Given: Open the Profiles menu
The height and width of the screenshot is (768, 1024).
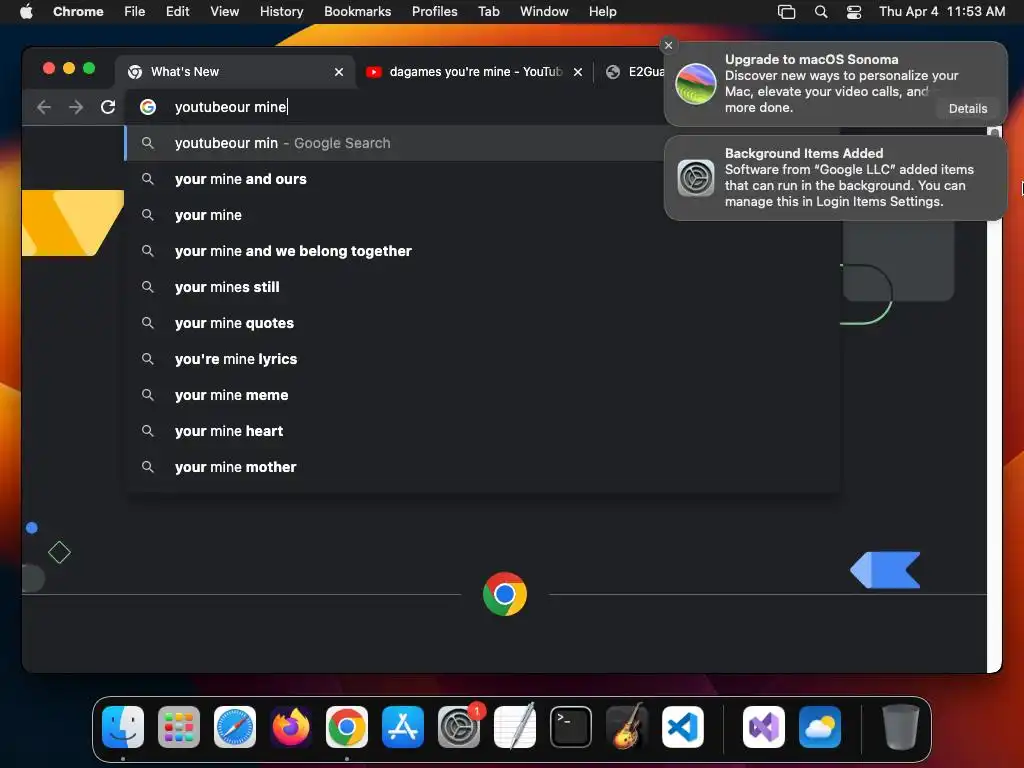Looking at the screenshot, I should point(434,12).
